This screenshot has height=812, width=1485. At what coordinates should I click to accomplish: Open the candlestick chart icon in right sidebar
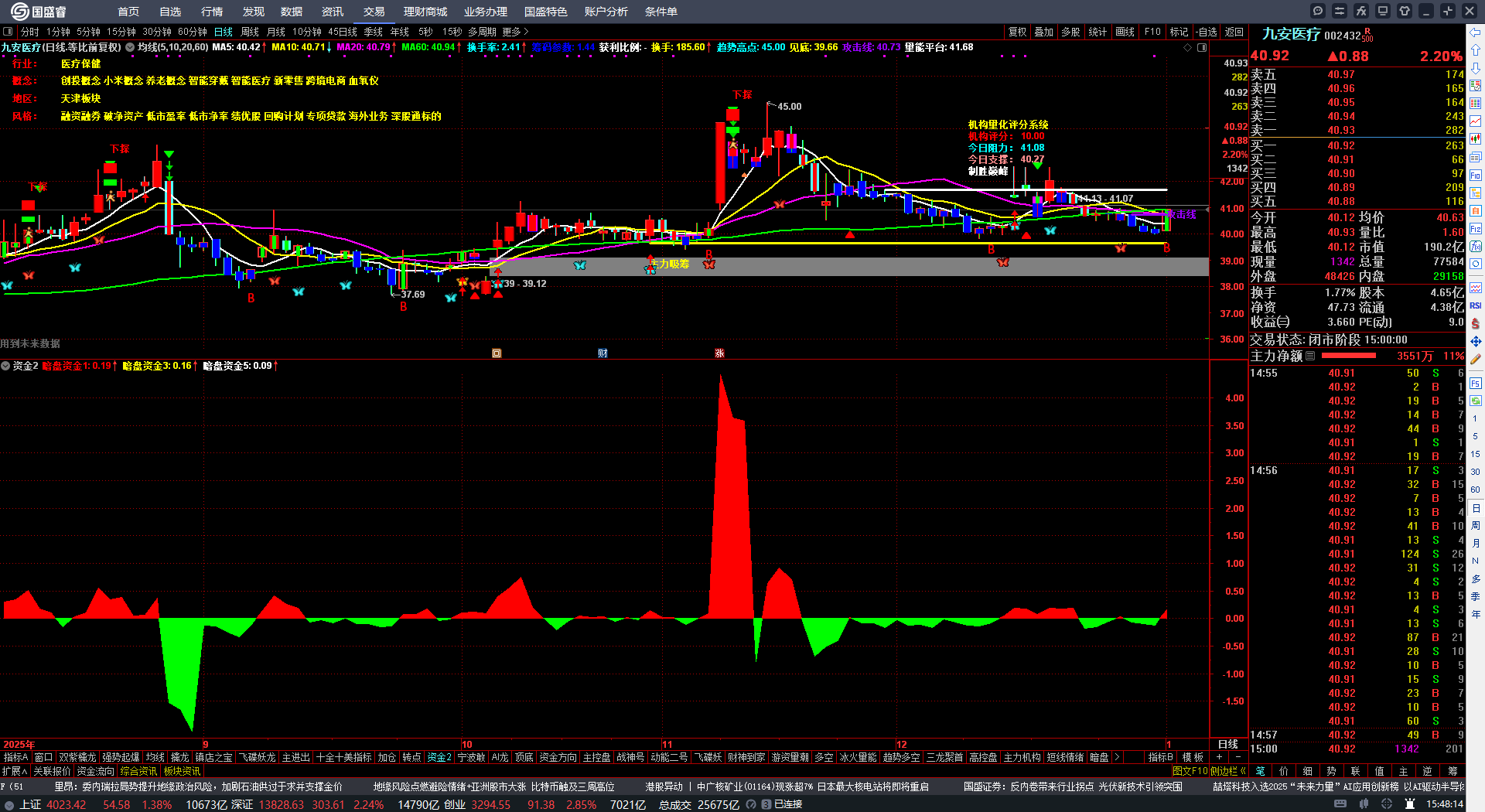[1476, 139]
